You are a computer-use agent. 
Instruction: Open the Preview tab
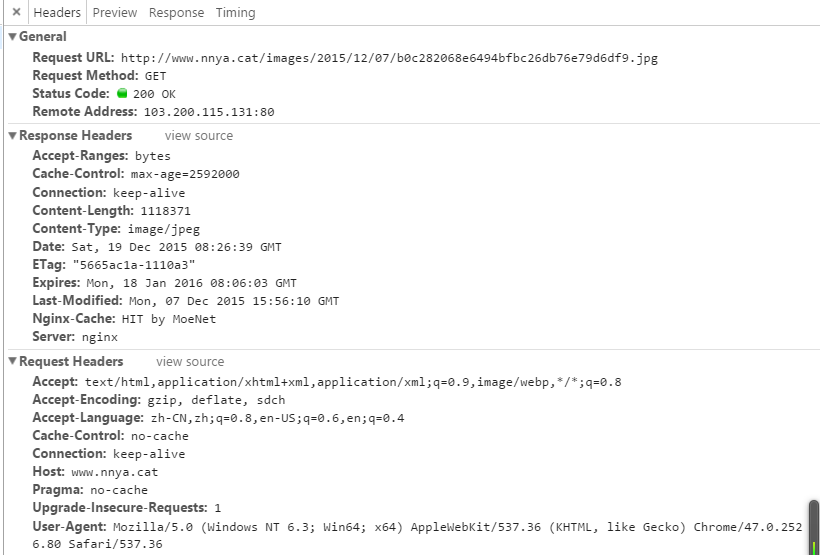[x=115, y=13]
